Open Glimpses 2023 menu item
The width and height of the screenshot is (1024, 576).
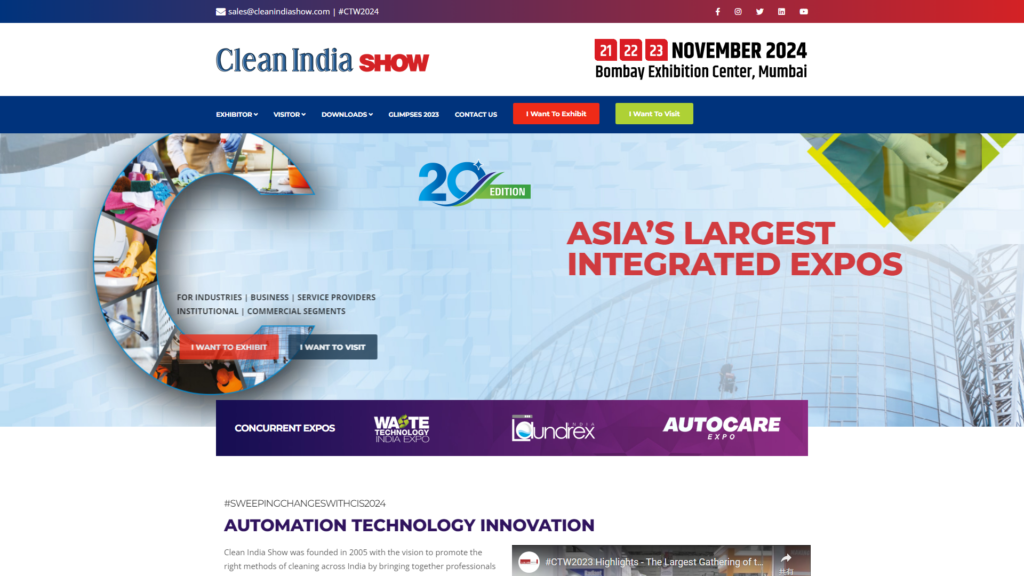point(413,114)
